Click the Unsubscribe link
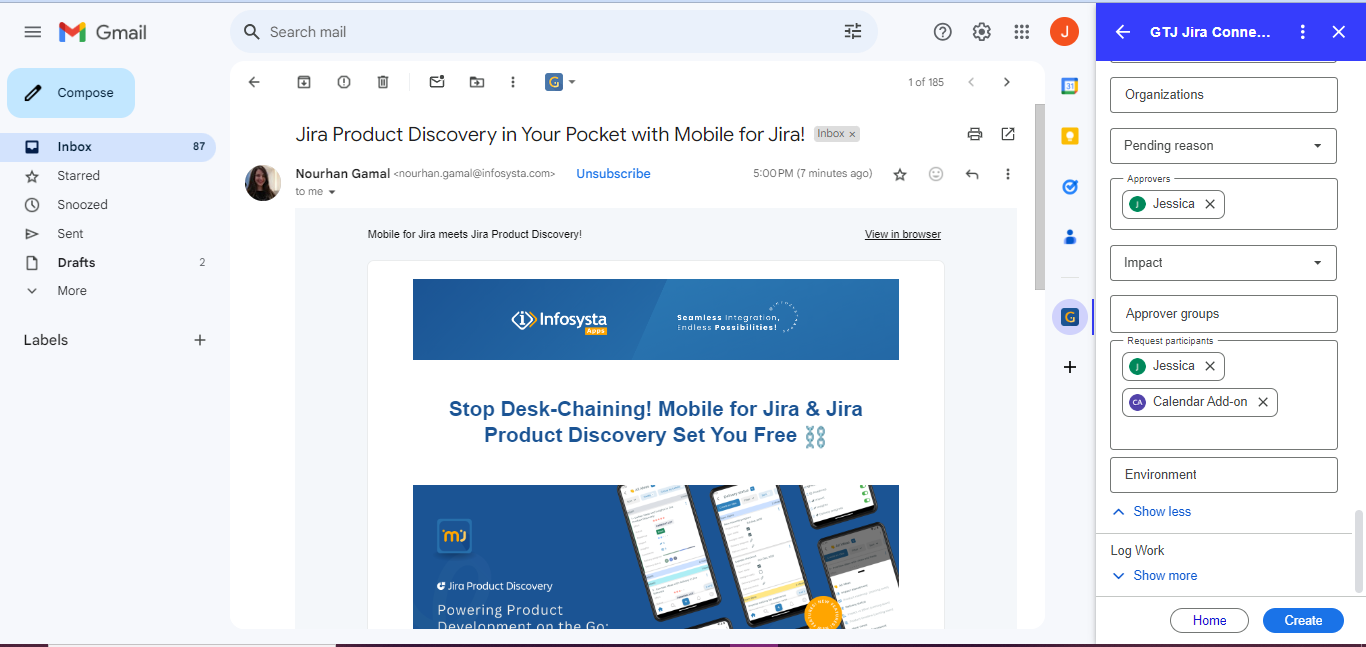The image size is (1366, 647). (x=613, y=174)
